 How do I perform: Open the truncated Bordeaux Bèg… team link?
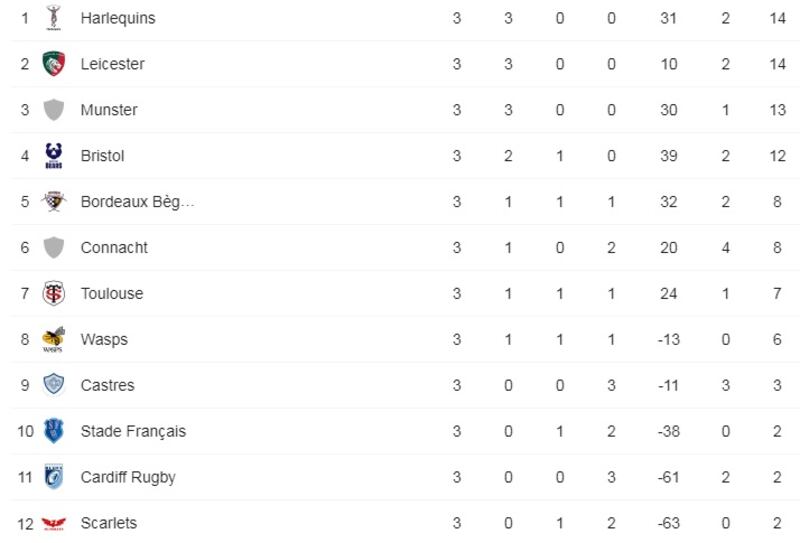coord(137,202)
